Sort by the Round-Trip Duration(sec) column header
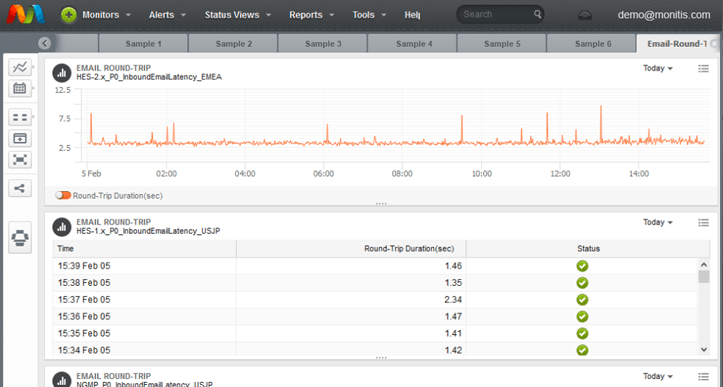Screen dimensions: 723x387 click(x=409, y=249)
